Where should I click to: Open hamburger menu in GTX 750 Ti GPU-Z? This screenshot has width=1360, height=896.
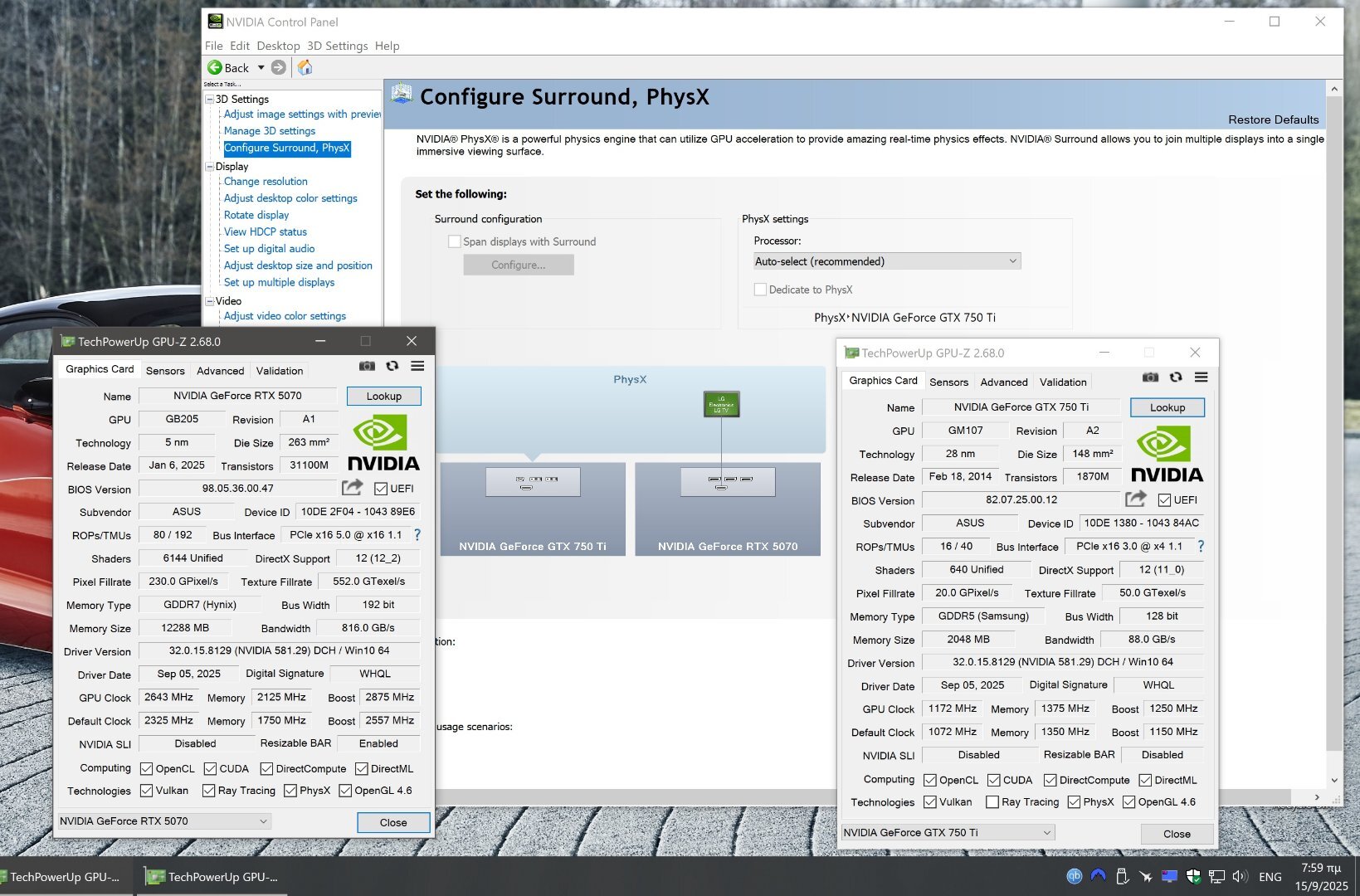tap(1201, 377)
